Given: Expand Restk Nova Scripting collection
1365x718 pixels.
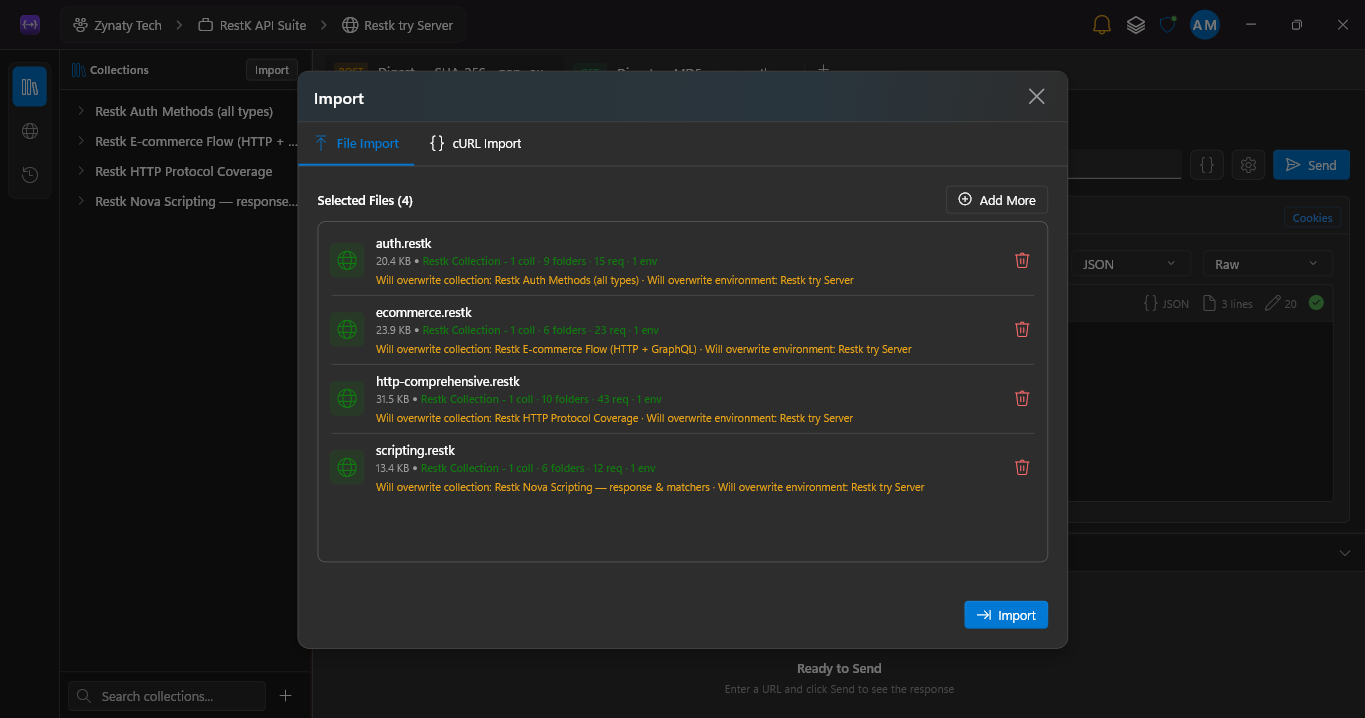Looking at the screenshot, I should pyautogui.click(x=81, y=201).
